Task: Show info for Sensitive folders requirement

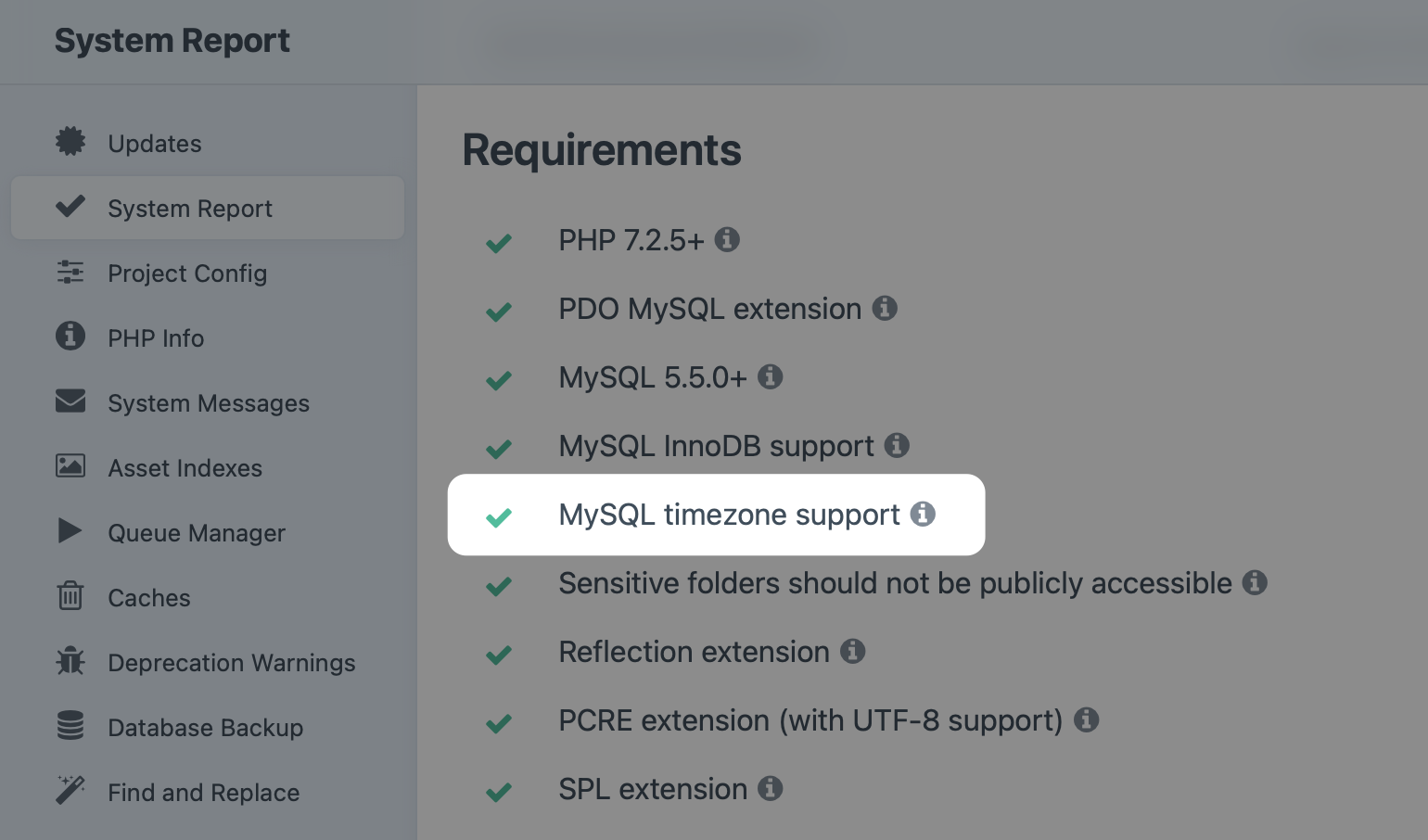Action: 1255,582
